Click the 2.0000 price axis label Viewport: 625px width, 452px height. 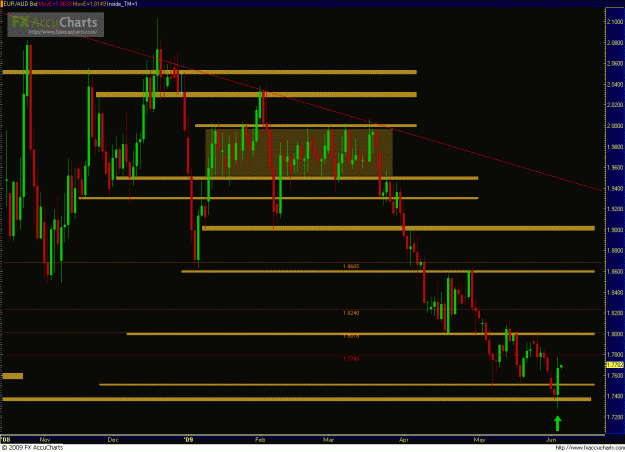pos(615,126)
